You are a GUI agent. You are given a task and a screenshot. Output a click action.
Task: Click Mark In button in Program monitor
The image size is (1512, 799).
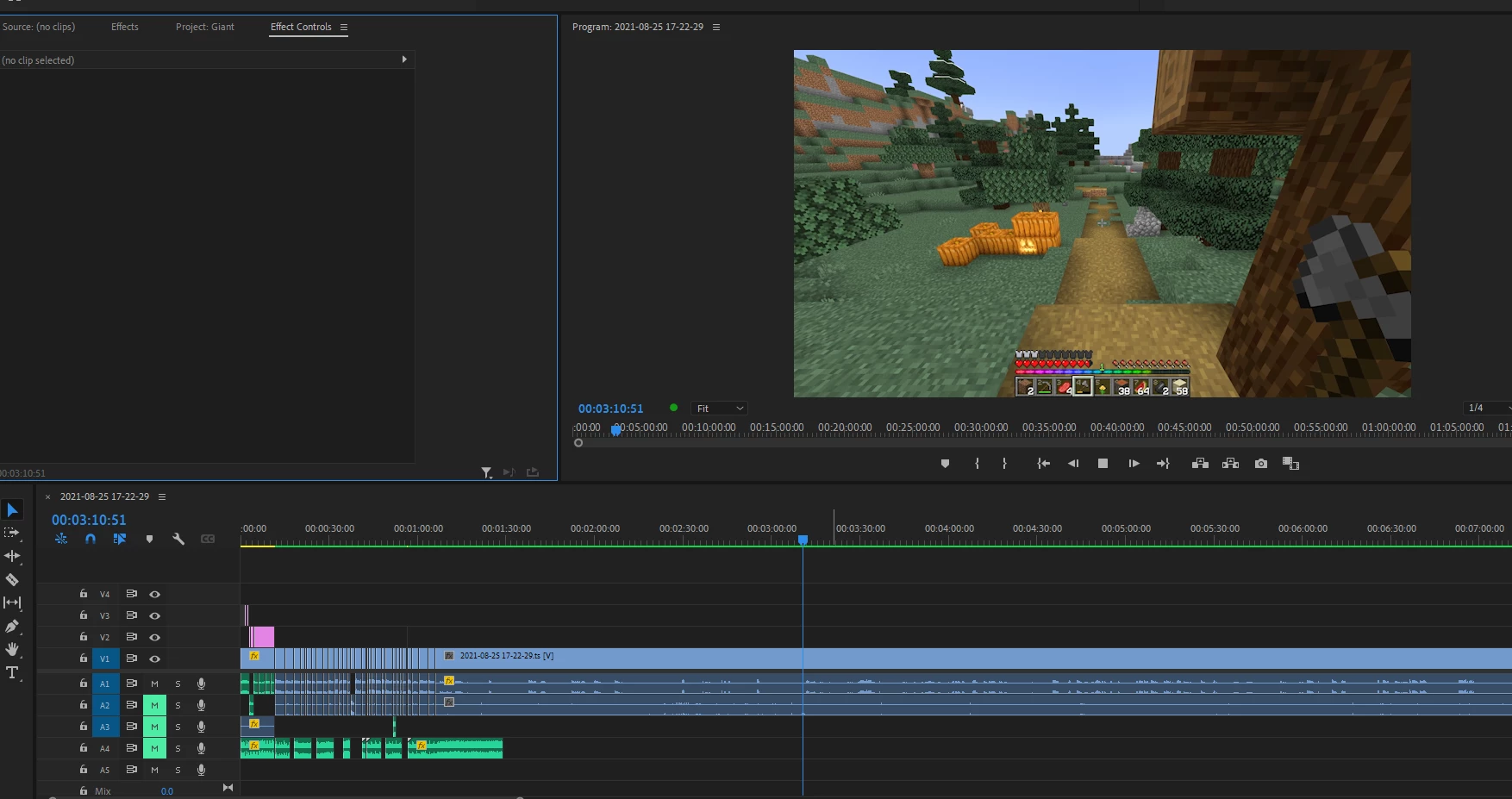click(x=977, y=464)
